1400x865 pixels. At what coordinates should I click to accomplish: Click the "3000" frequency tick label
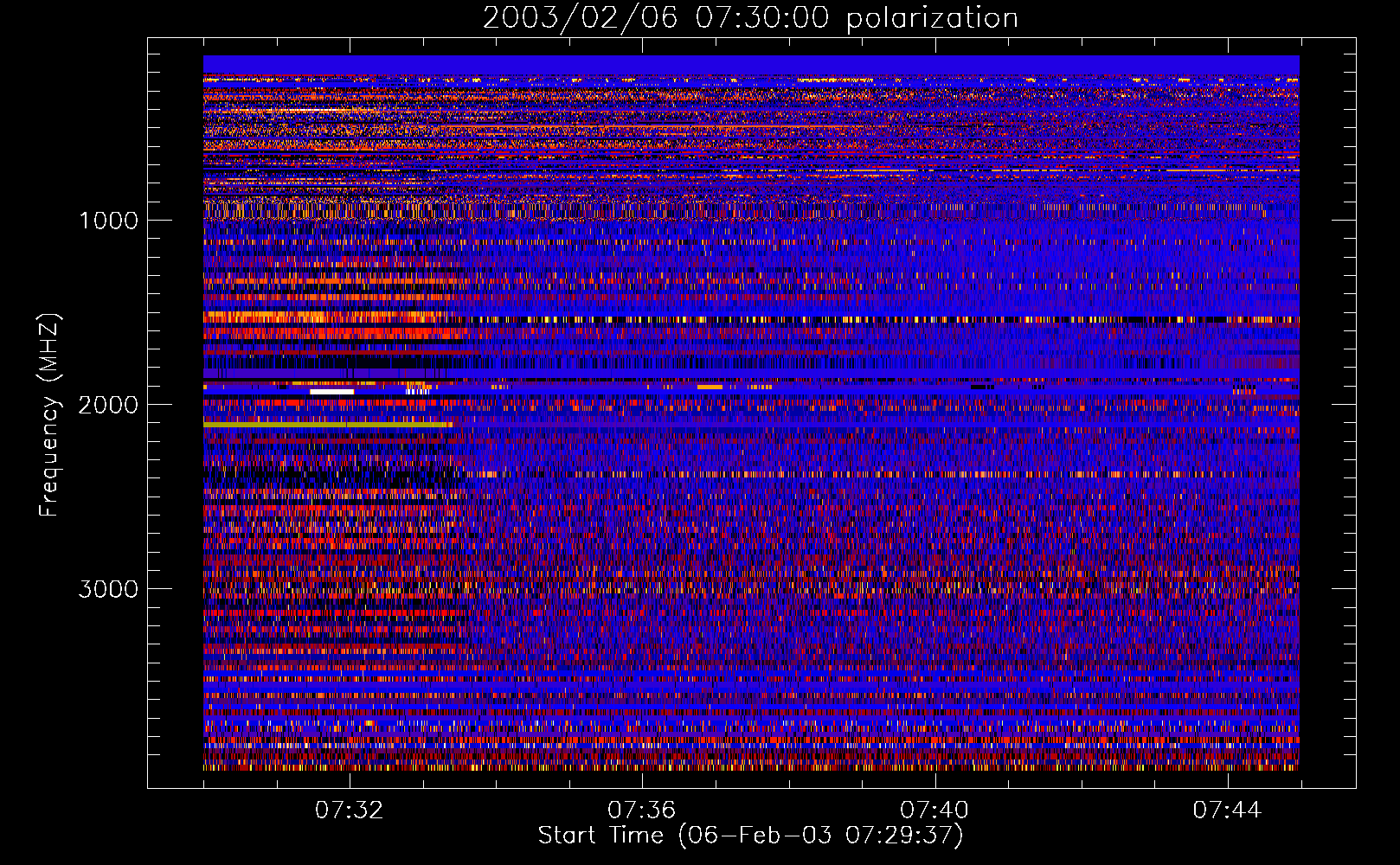(108, 589)
